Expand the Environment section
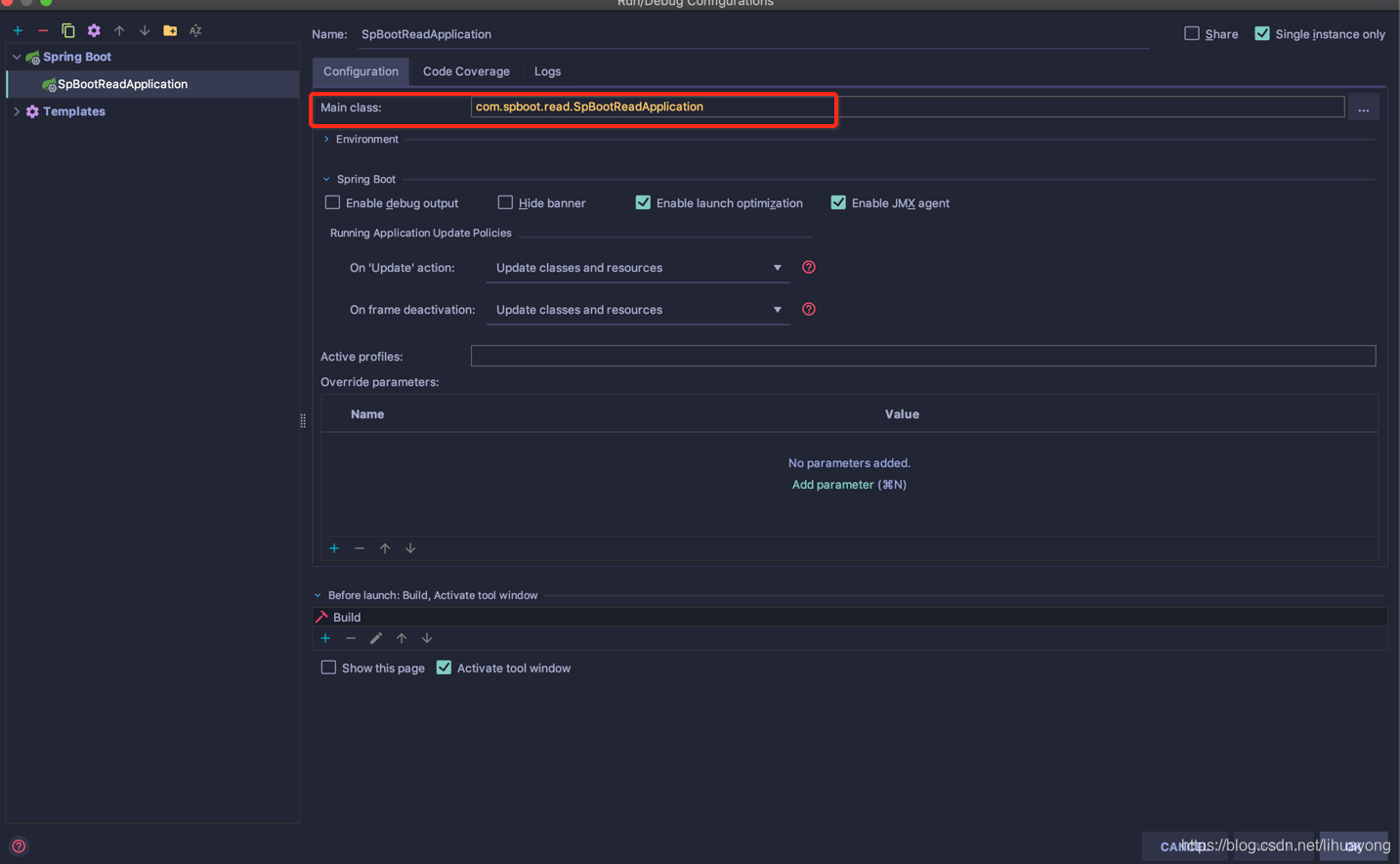The image size is (1400, 864). point(326,139)
